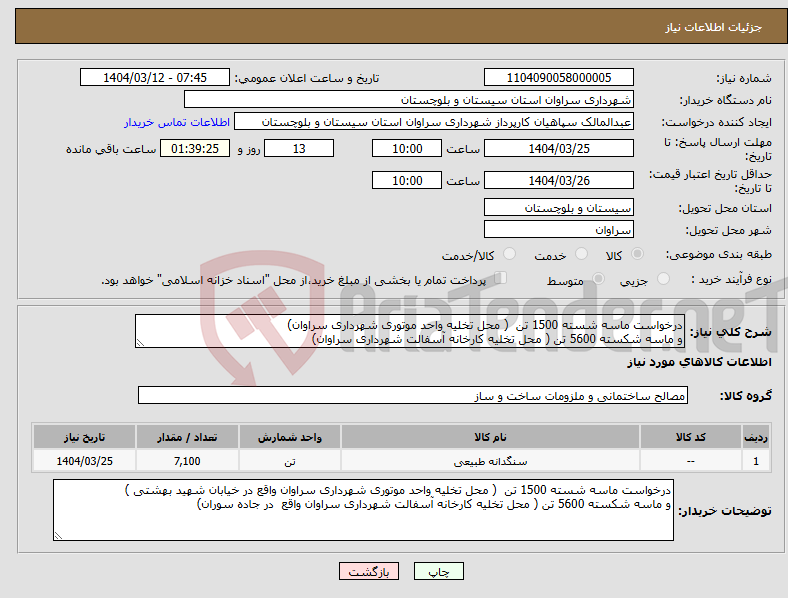Click the ردیف column header
Image resolution: width=788 pixels, height=598 pixels.
[x=756, y=437]
